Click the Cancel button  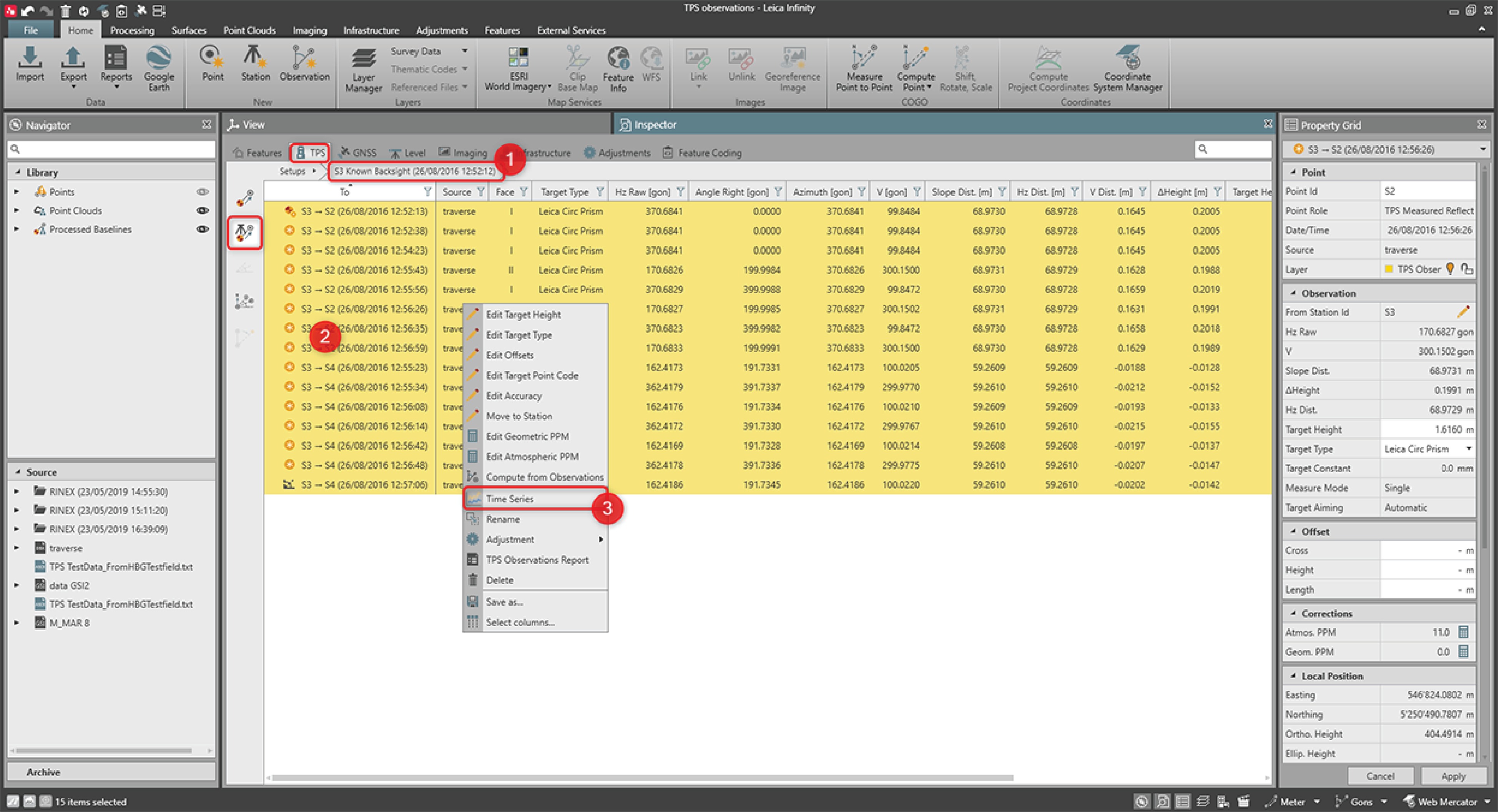pyautogui.click(x=1380, y=776)
